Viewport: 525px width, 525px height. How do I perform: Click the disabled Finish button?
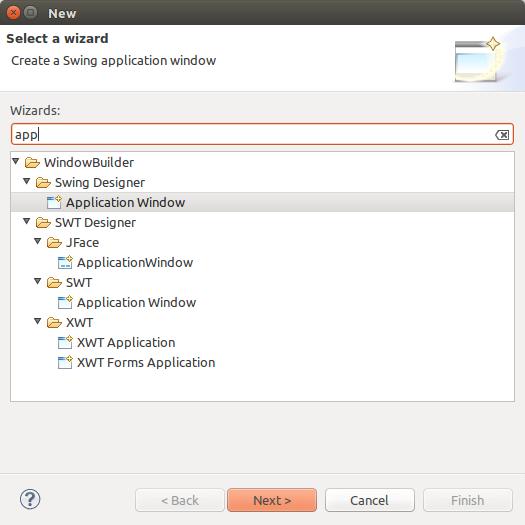[x=468, y=500]
